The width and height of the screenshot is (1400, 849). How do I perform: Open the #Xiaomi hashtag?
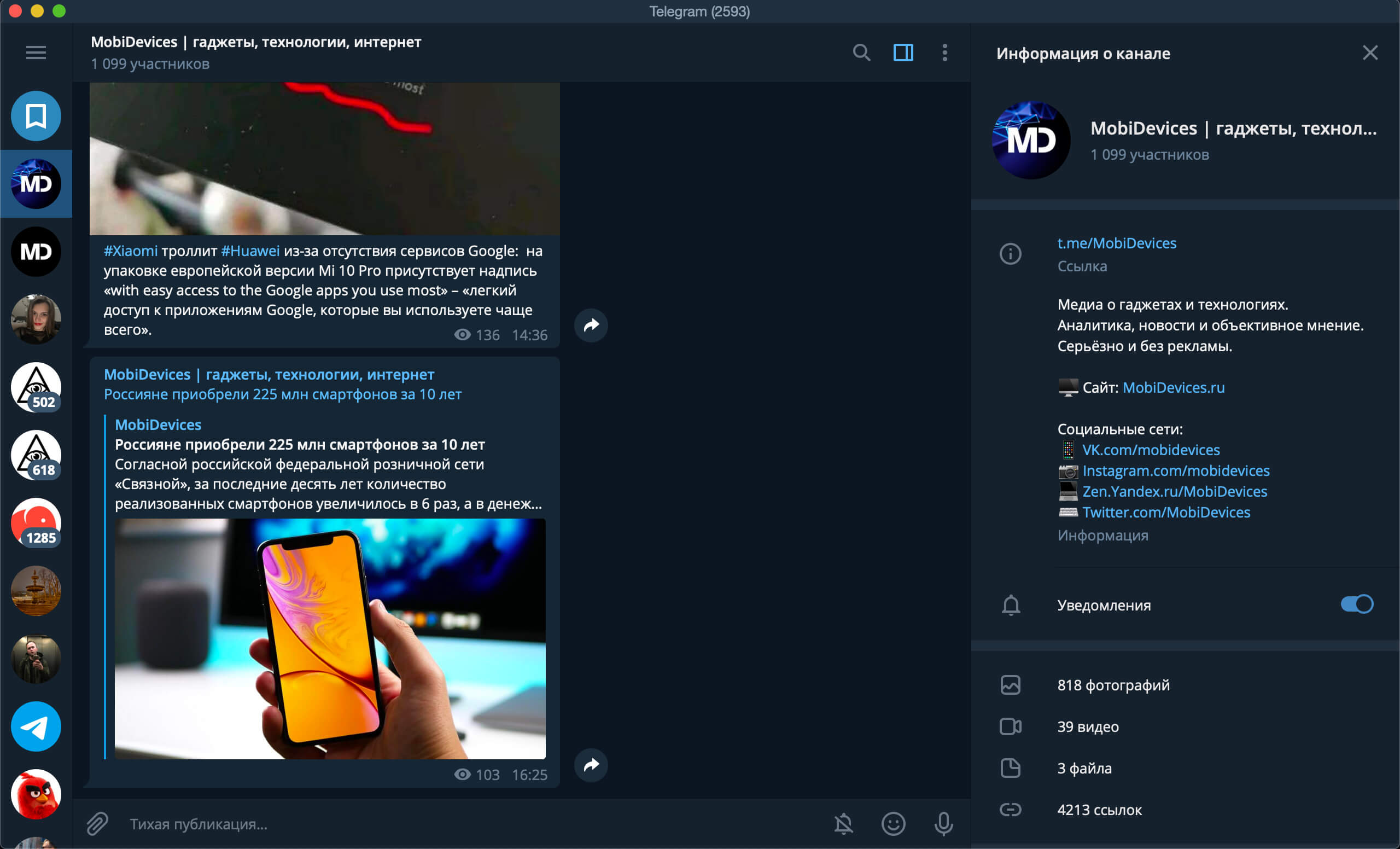131,251
